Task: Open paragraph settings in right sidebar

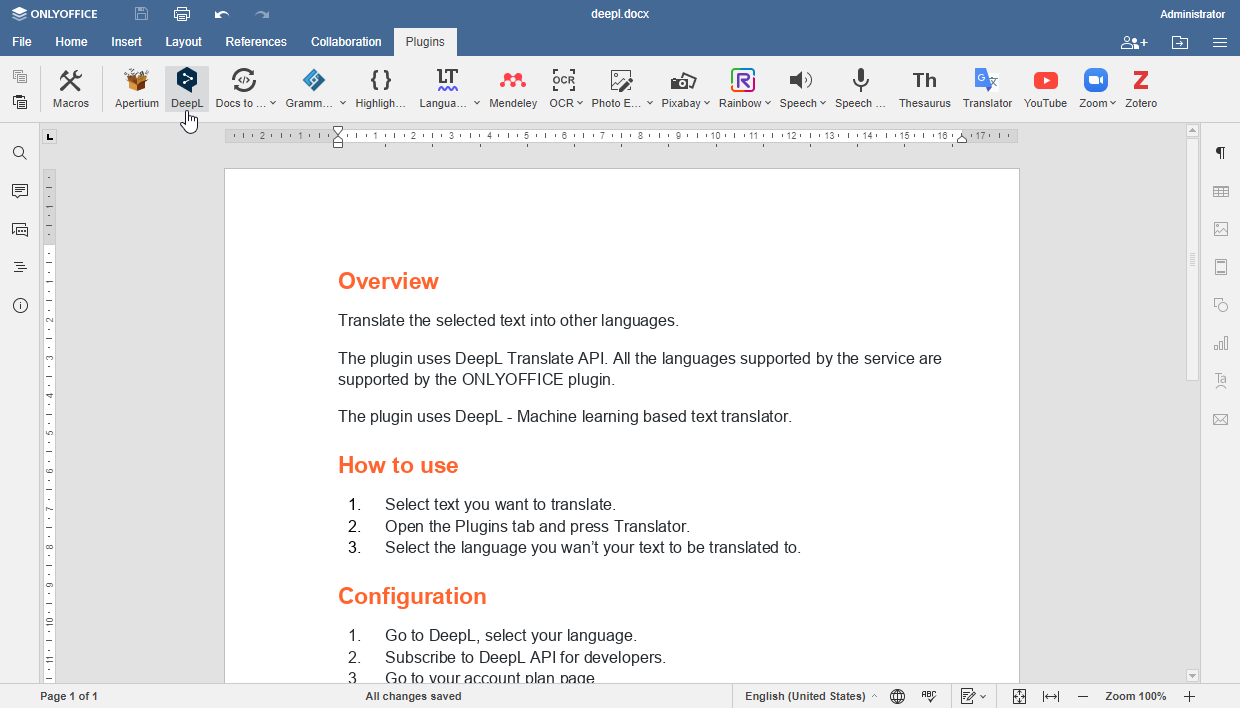Action: (x=1221, y=153)
